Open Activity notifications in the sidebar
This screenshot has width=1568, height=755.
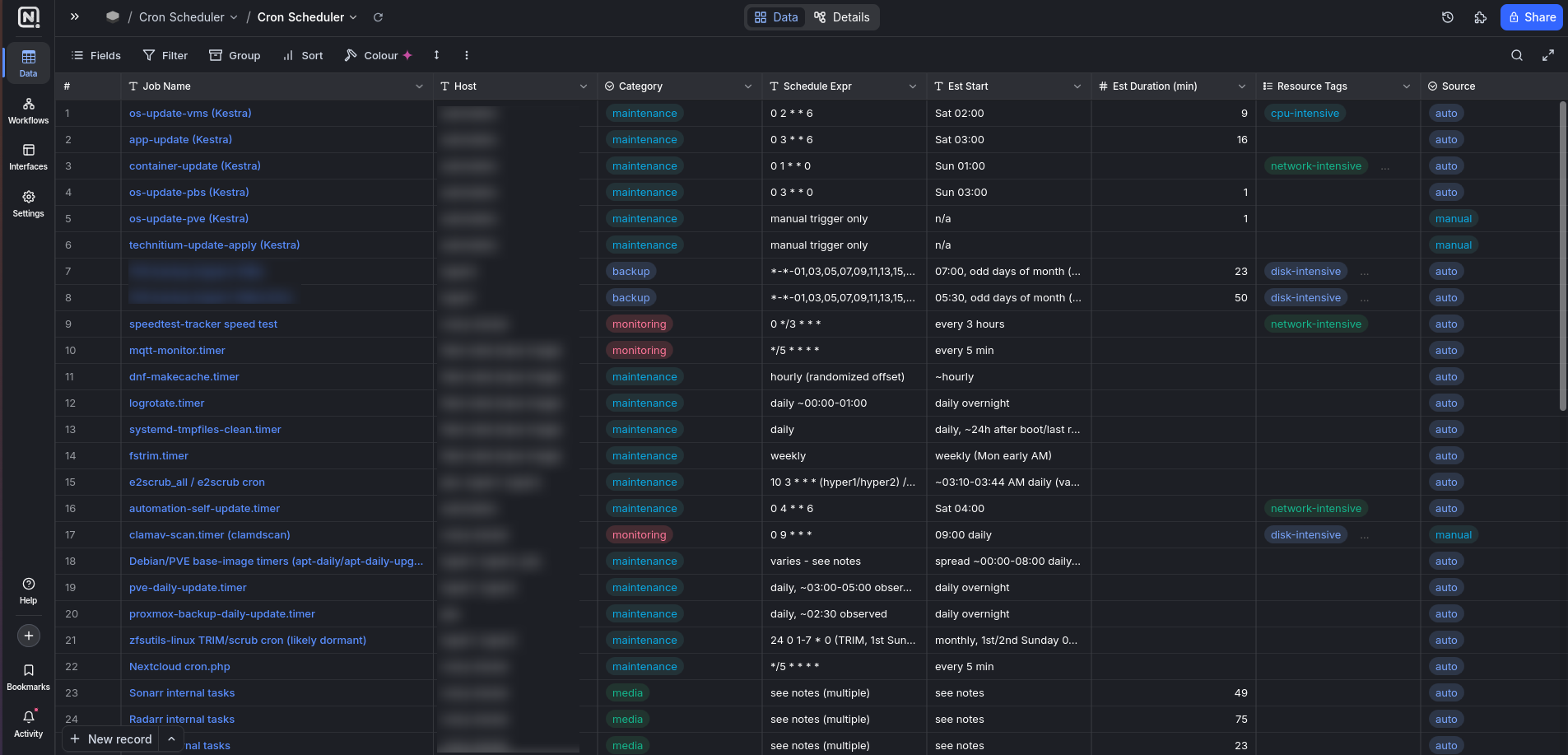point(28,724)
